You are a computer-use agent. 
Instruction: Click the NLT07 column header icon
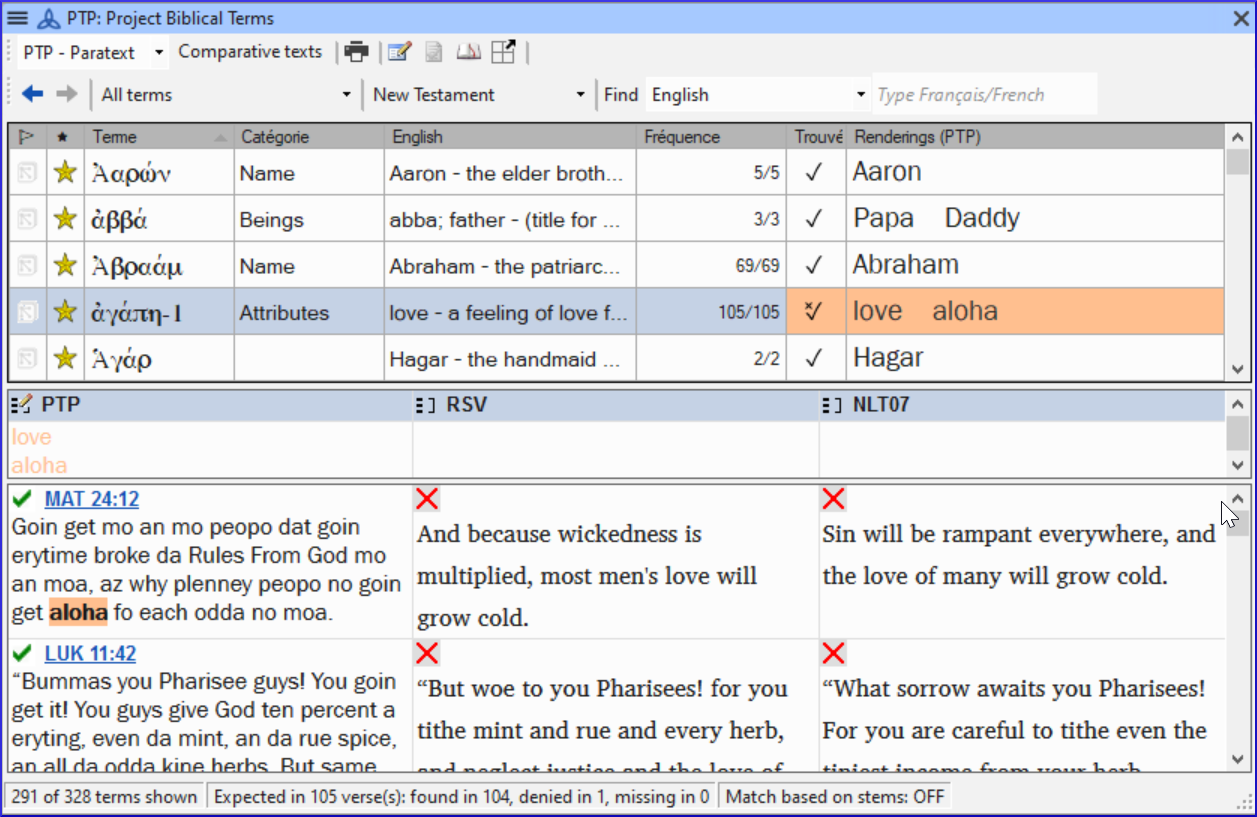tap(832, 405)
